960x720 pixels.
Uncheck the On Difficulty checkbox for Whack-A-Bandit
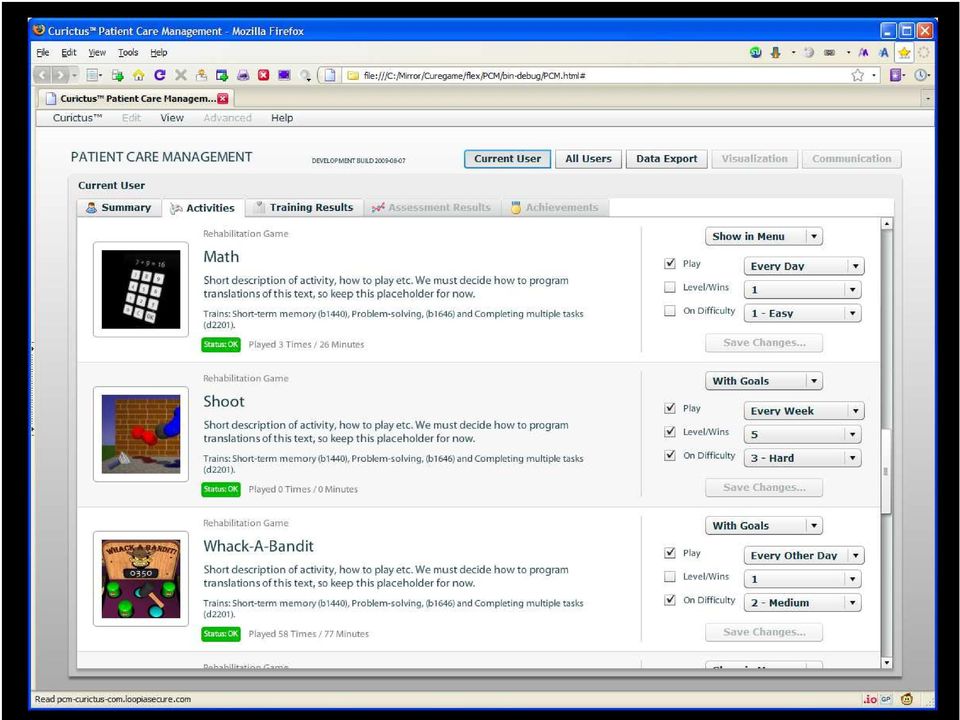point(670,600)
